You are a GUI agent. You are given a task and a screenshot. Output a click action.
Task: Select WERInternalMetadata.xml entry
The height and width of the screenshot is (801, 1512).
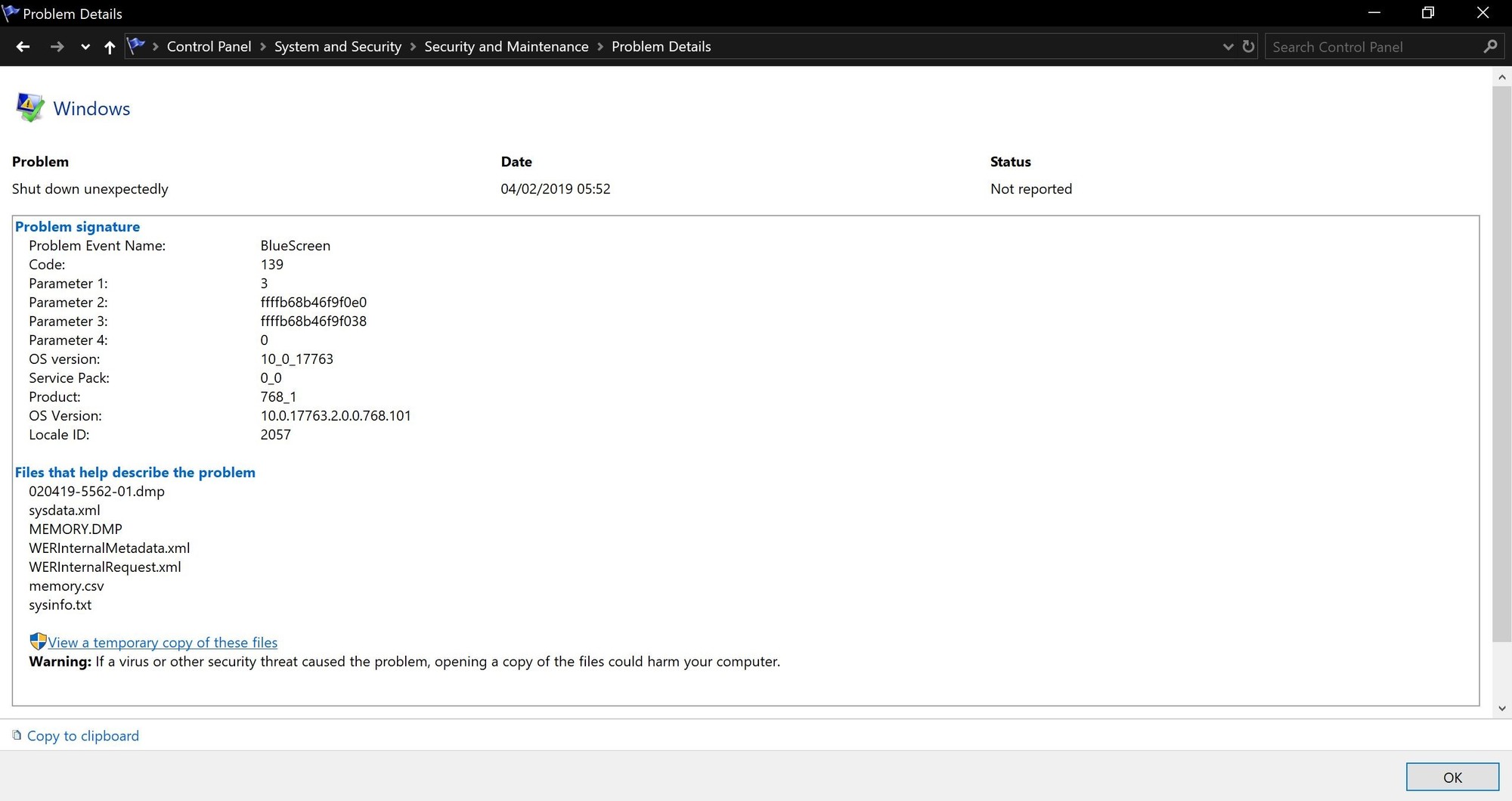pyautogui.click(x=110, y=548)
